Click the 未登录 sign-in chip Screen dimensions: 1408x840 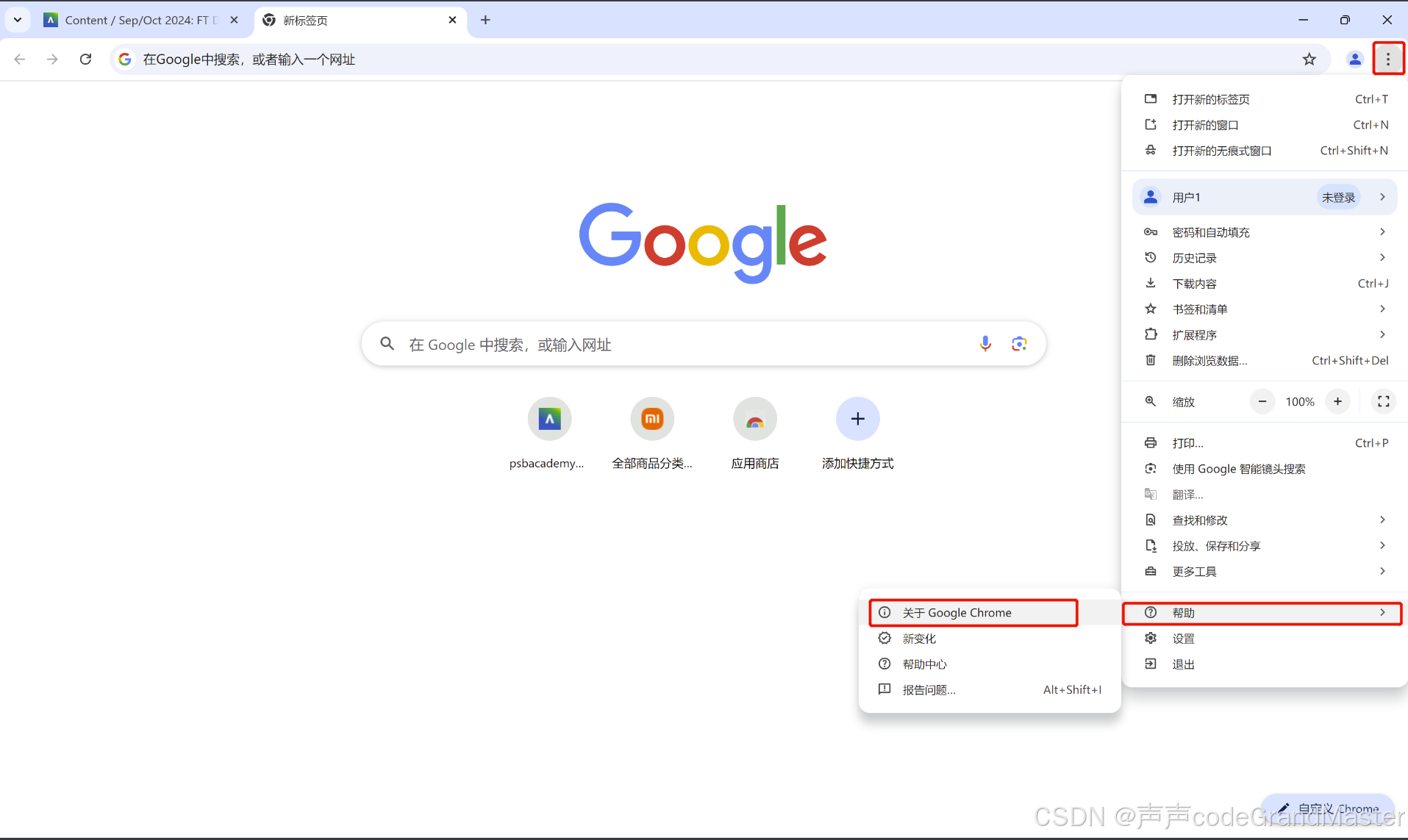click(x=1338, y=197)
